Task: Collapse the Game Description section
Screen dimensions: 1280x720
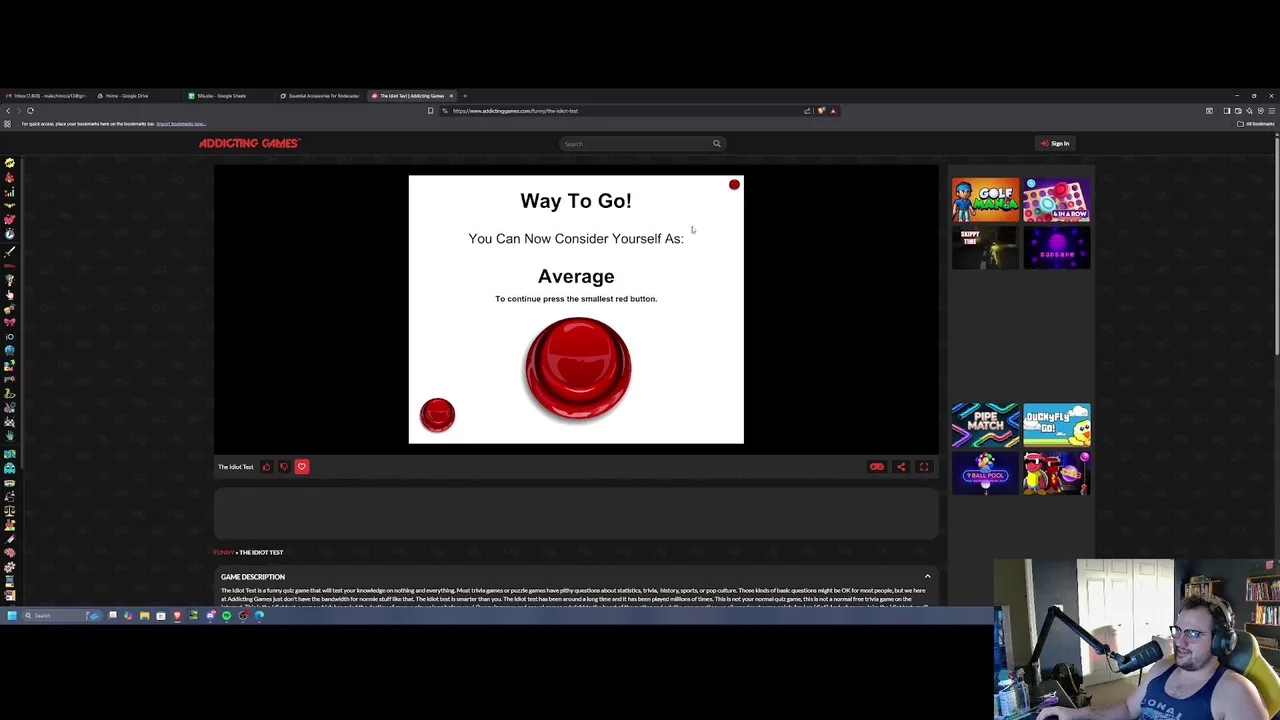Action: (927, 577)
